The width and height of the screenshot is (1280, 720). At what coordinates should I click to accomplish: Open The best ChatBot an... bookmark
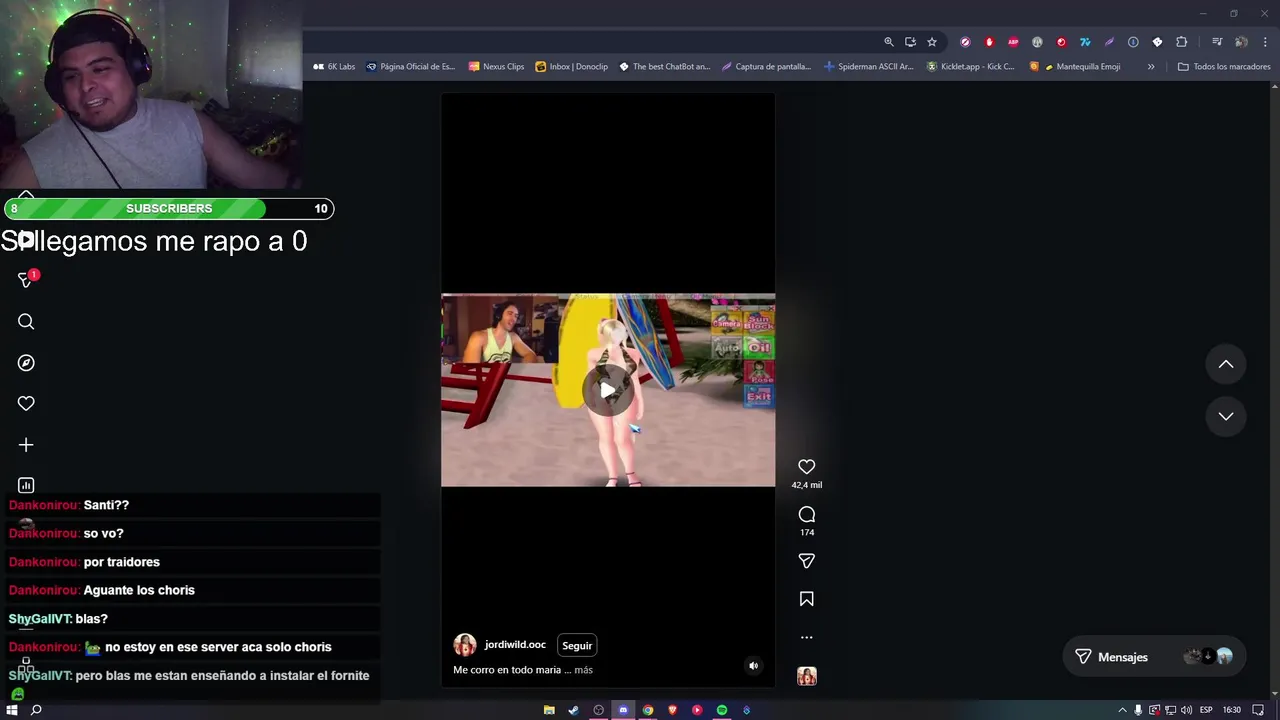[664, 67]
